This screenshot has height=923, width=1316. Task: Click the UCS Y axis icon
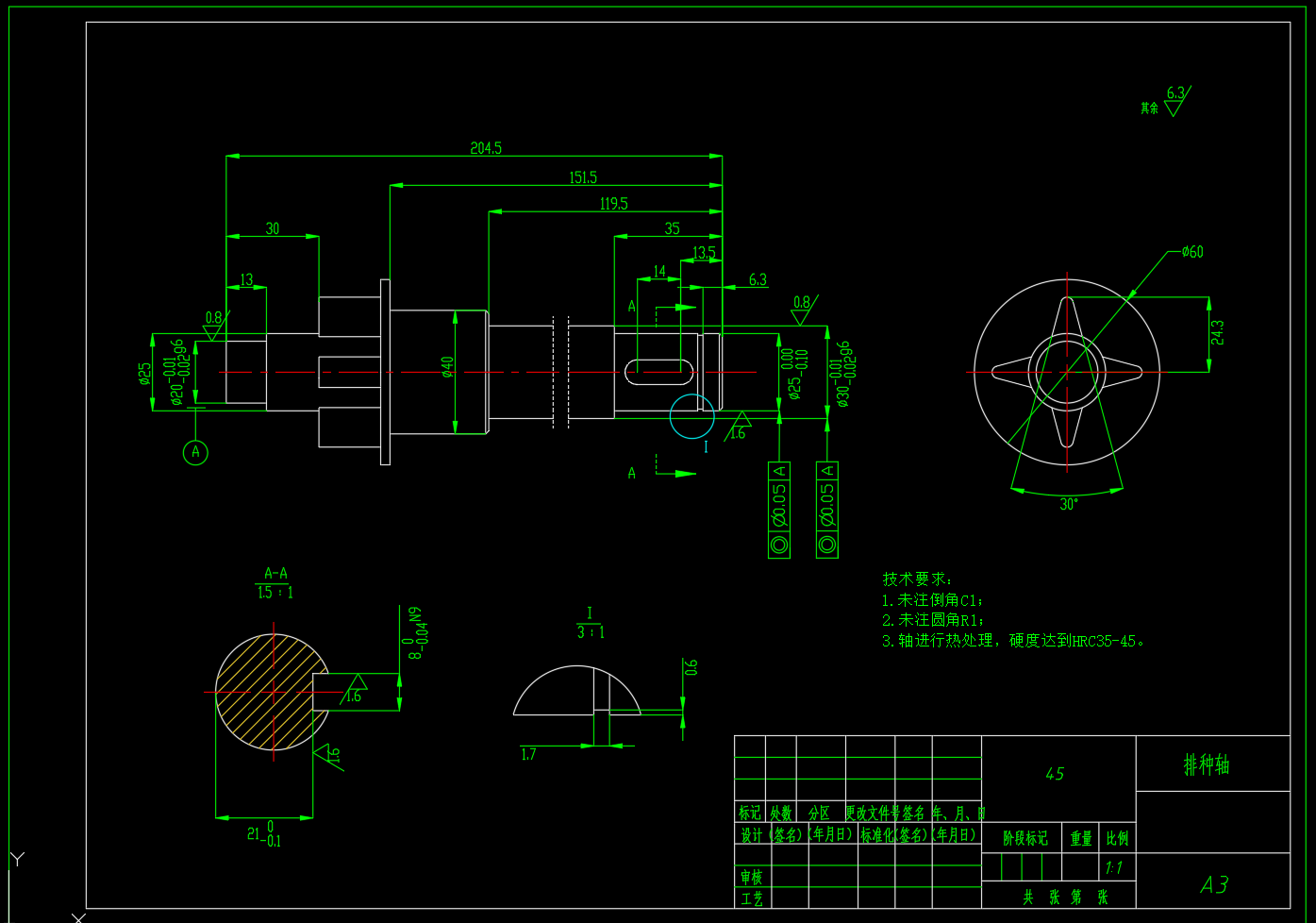17,860
